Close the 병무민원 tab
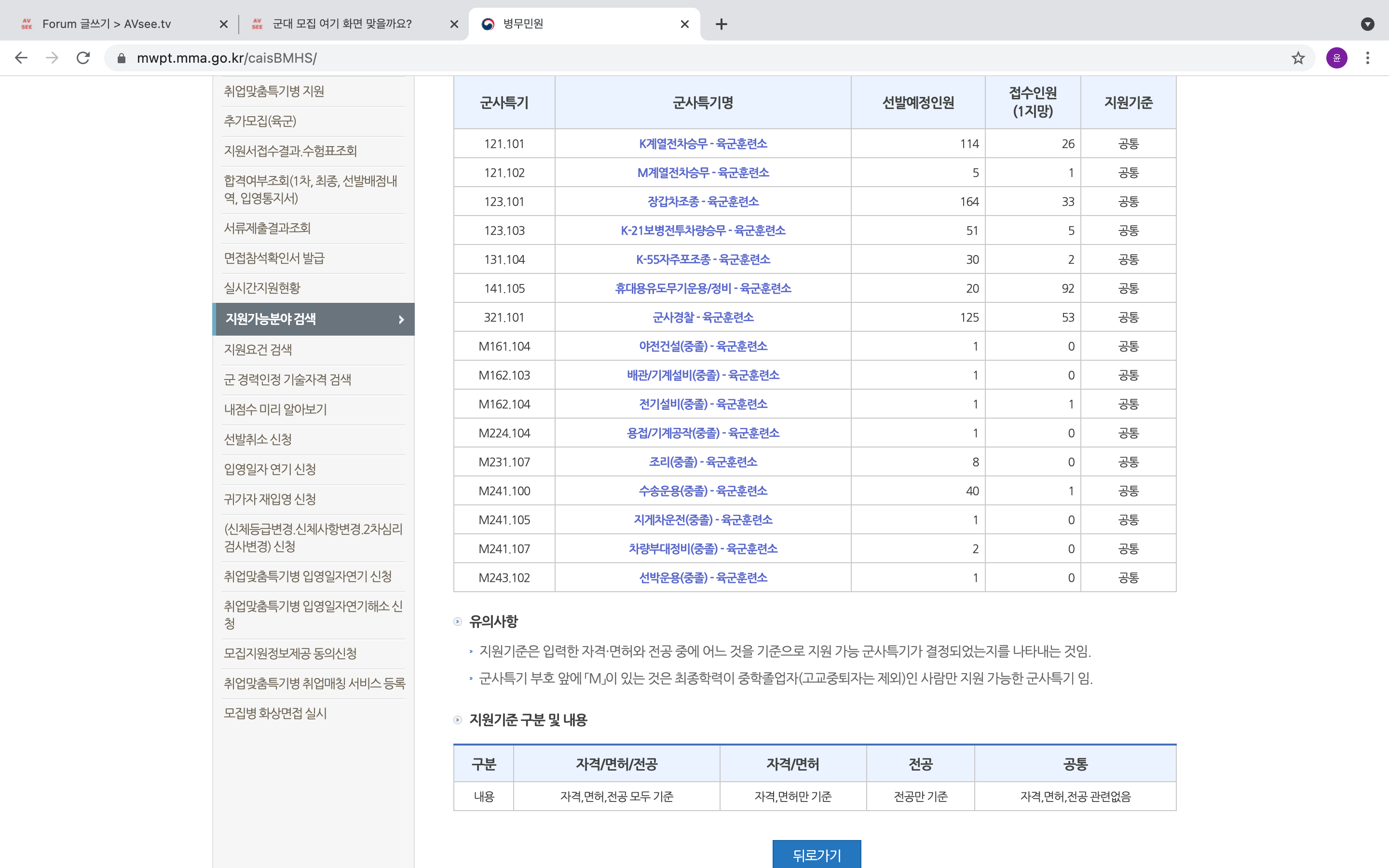The image size is (1389, 868). [685, 24]
